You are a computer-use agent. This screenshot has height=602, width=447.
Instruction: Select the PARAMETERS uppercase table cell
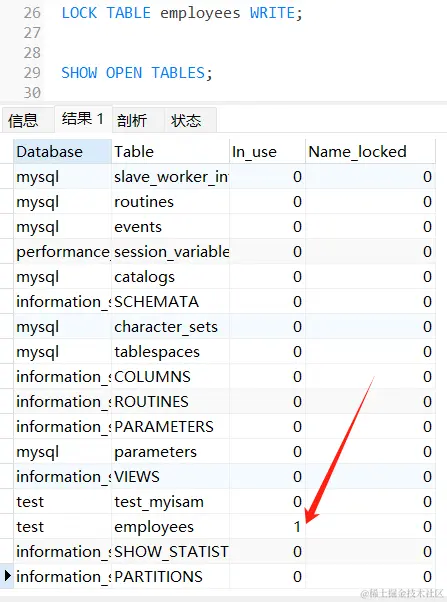point(171,427)
